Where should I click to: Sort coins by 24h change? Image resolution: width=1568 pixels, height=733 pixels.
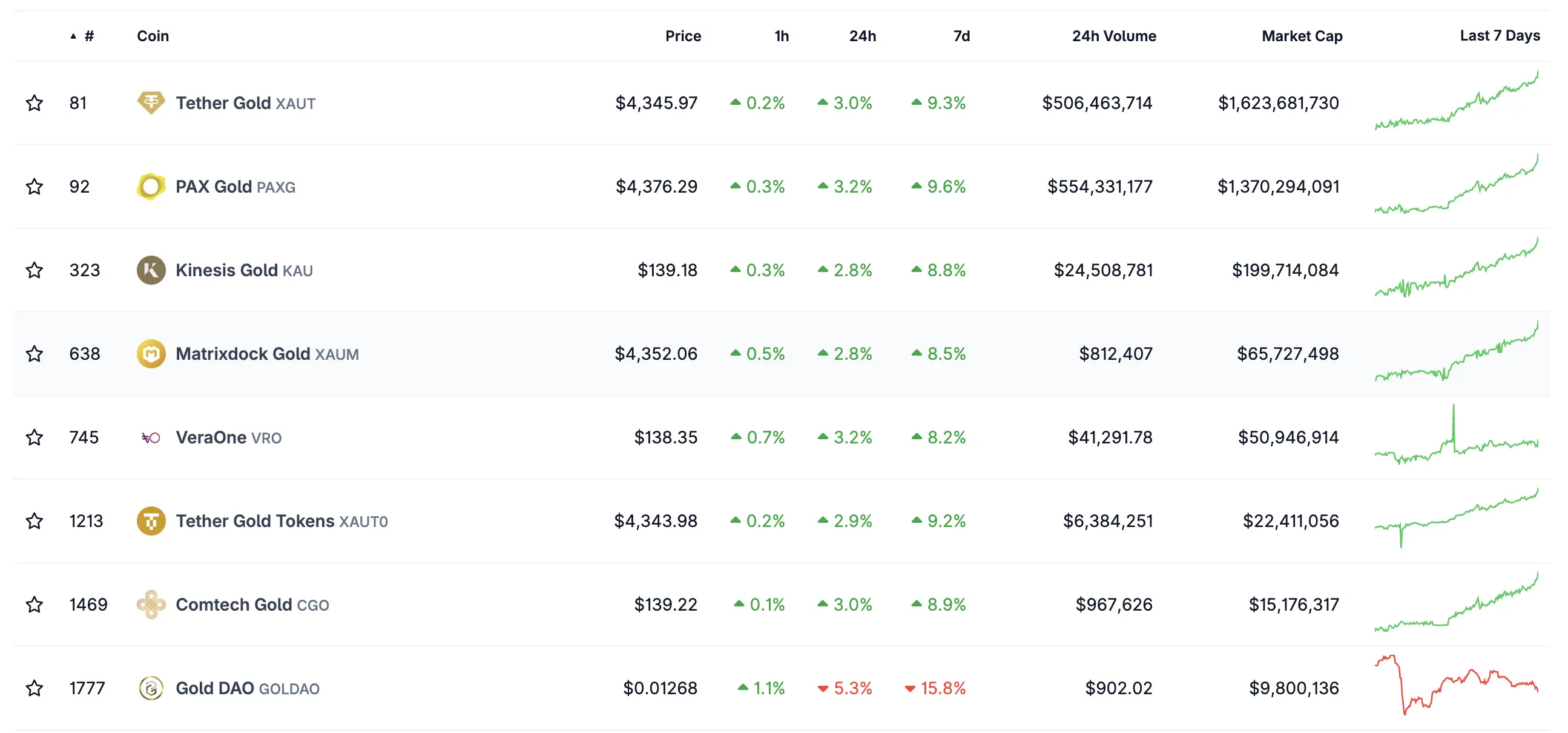[x=862, y=35]
